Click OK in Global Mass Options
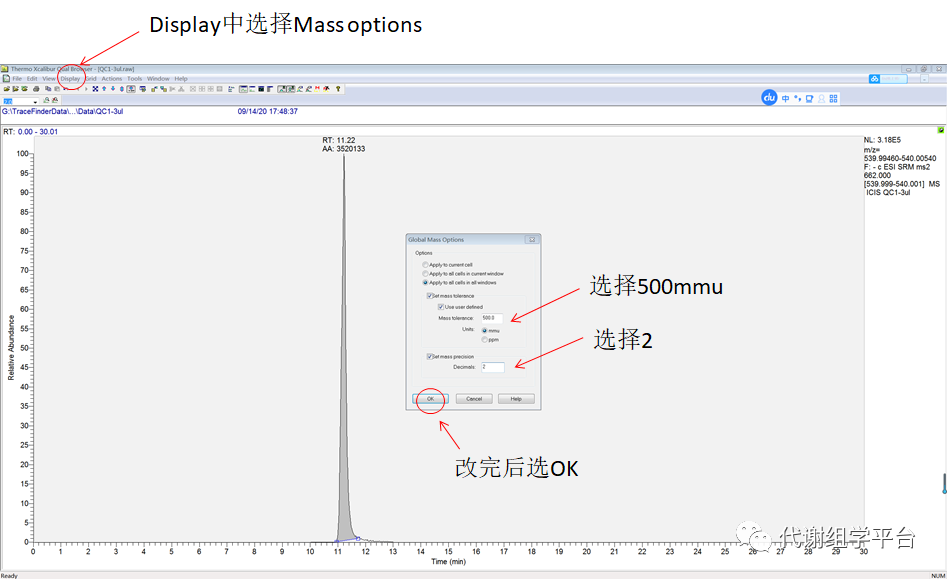 tap(431, 399)
